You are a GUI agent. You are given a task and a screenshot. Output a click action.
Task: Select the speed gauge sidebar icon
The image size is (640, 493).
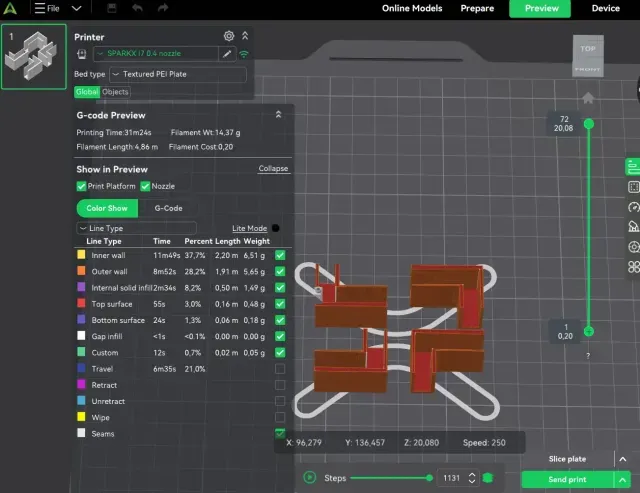[x=633, y=207]
